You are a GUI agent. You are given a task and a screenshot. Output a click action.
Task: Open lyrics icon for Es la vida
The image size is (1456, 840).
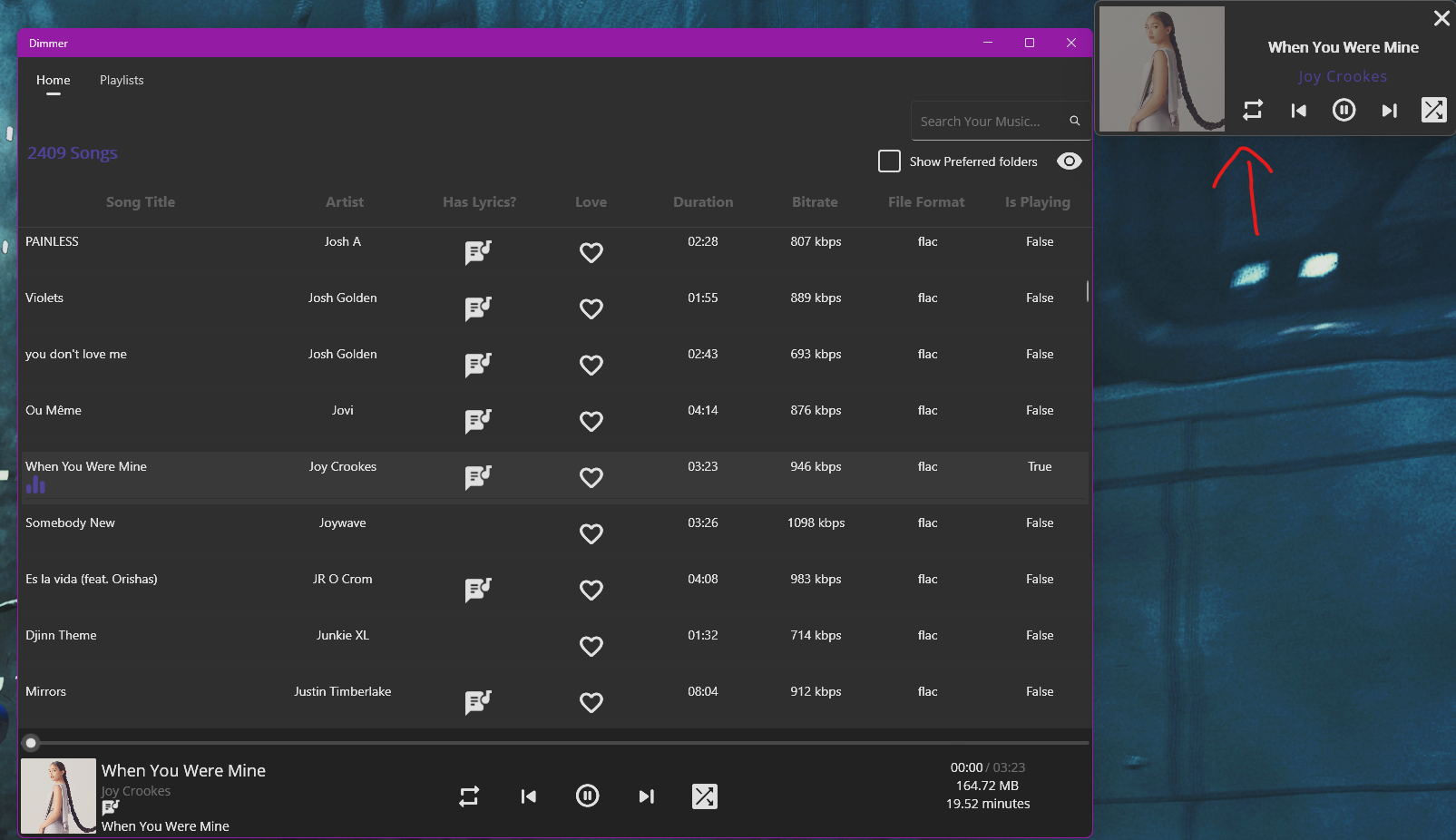(478, 590)
